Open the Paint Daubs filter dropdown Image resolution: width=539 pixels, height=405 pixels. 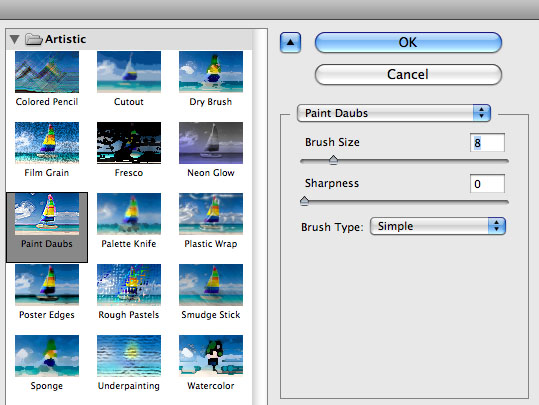pos(394,113)
